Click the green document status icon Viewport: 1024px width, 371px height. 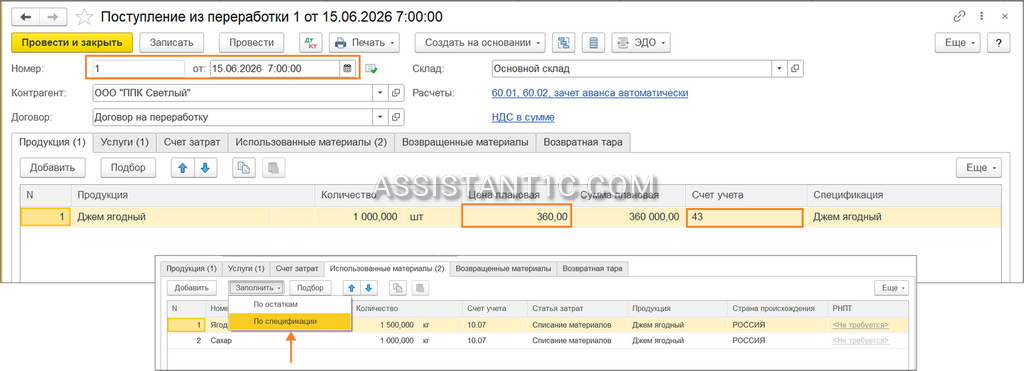click(372, 69)
